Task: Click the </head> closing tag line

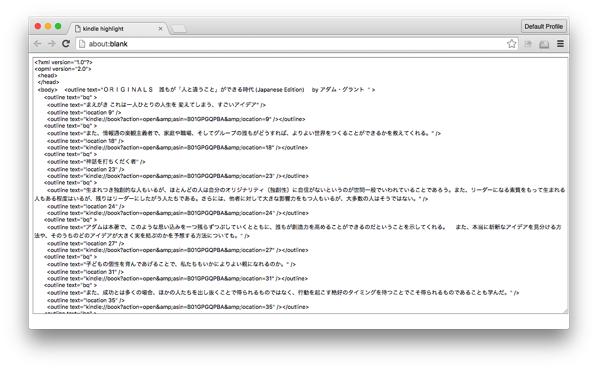Action: coord(48,82)
